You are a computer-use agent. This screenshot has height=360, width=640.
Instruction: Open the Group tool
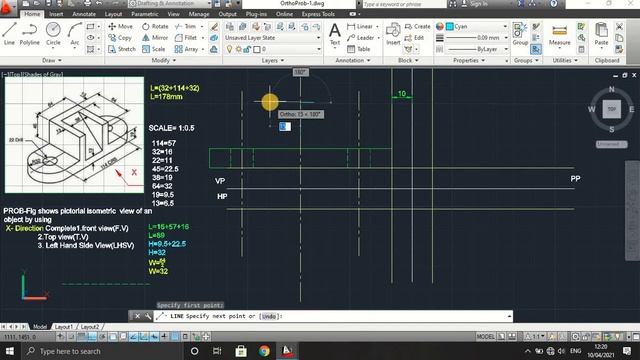(520, 33)
